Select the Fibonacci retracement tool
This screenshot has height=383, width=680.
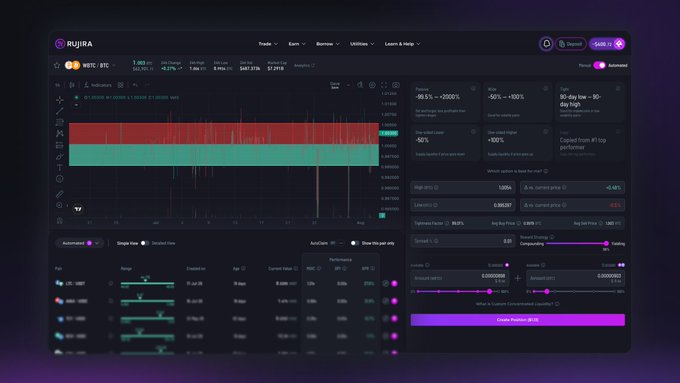(x=60, y=122)
